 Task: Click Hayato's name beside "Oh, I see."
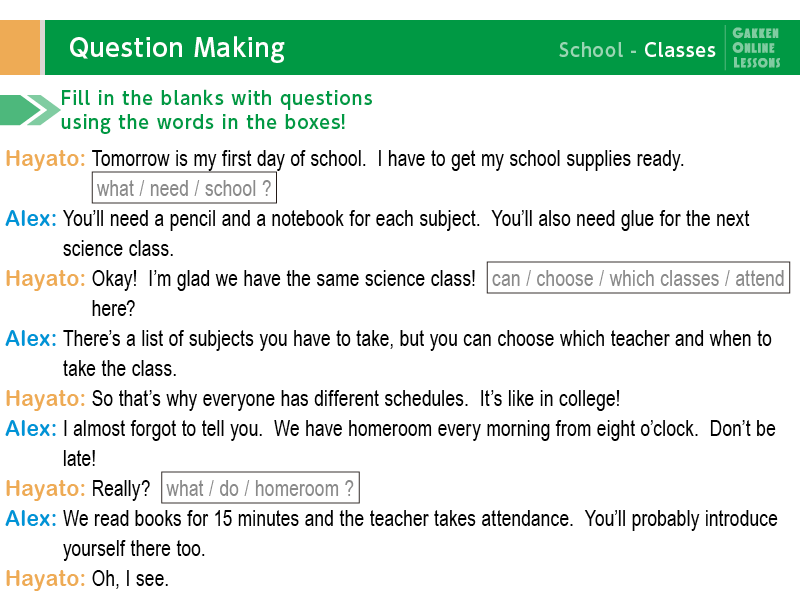click(46, 578)
